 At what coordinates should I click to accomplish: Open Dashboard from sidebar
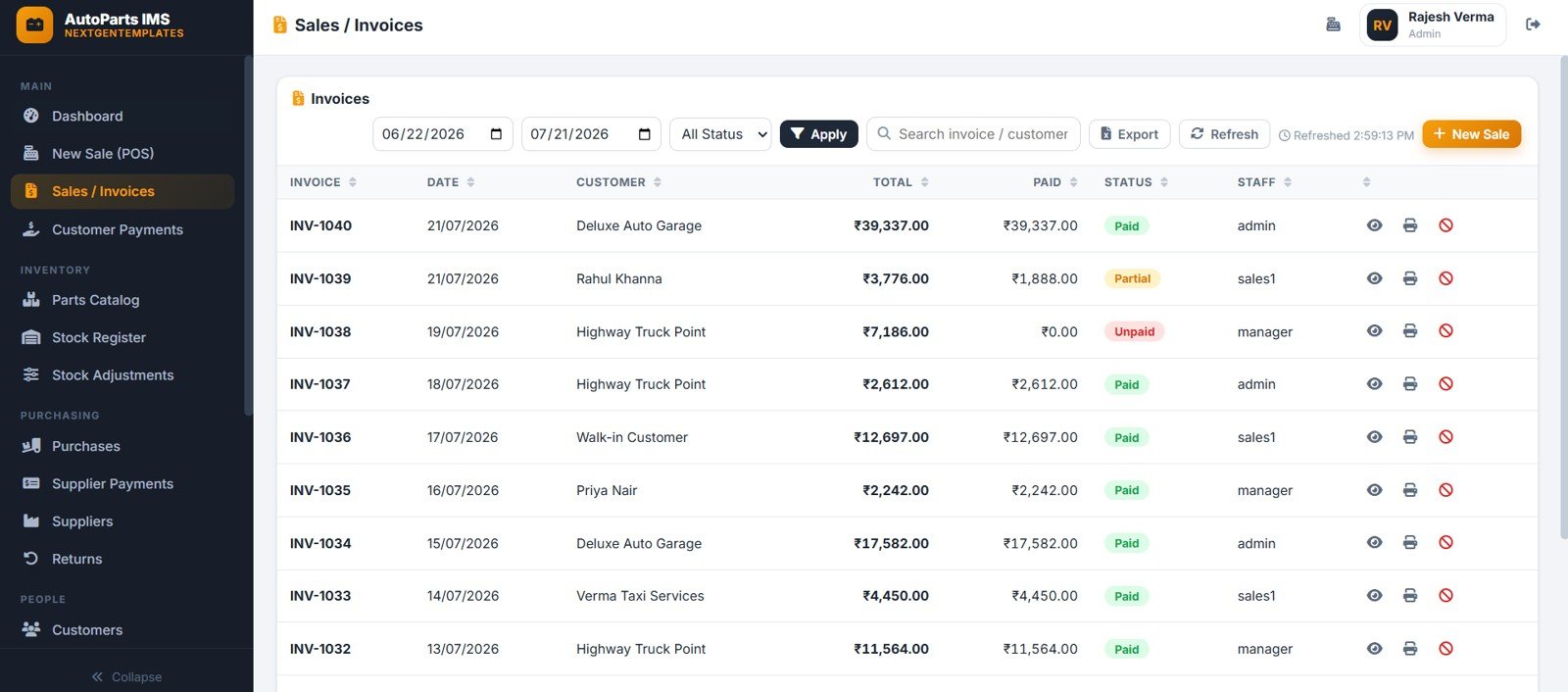122,116
